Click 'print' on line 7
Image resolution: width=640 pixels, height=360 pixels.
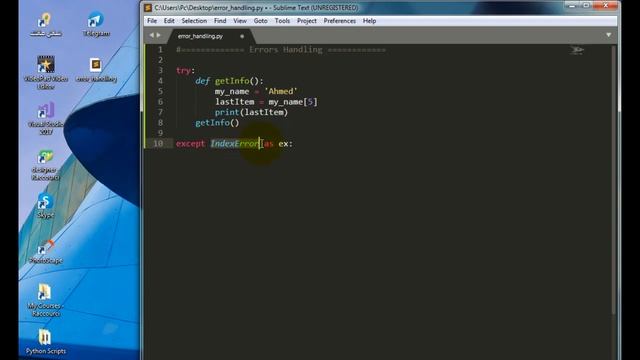tap(227, 112)
